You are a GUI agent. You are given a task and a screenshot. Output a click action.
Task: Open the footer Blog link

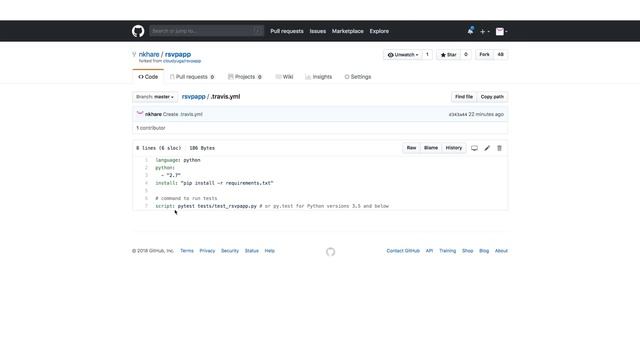(484, 251)
